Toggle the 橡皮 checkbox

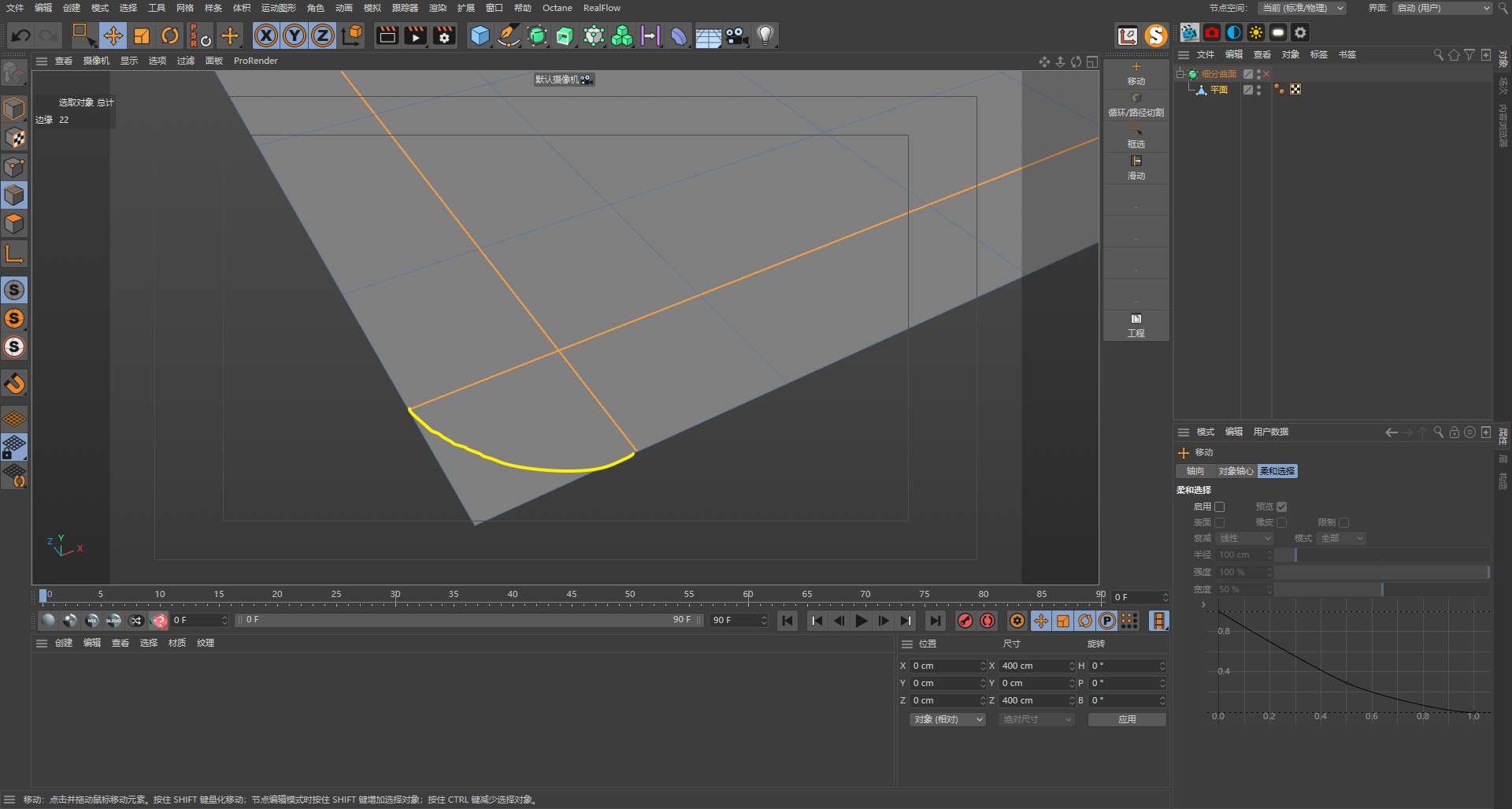pyautogui.click(x=1282, y=522)
